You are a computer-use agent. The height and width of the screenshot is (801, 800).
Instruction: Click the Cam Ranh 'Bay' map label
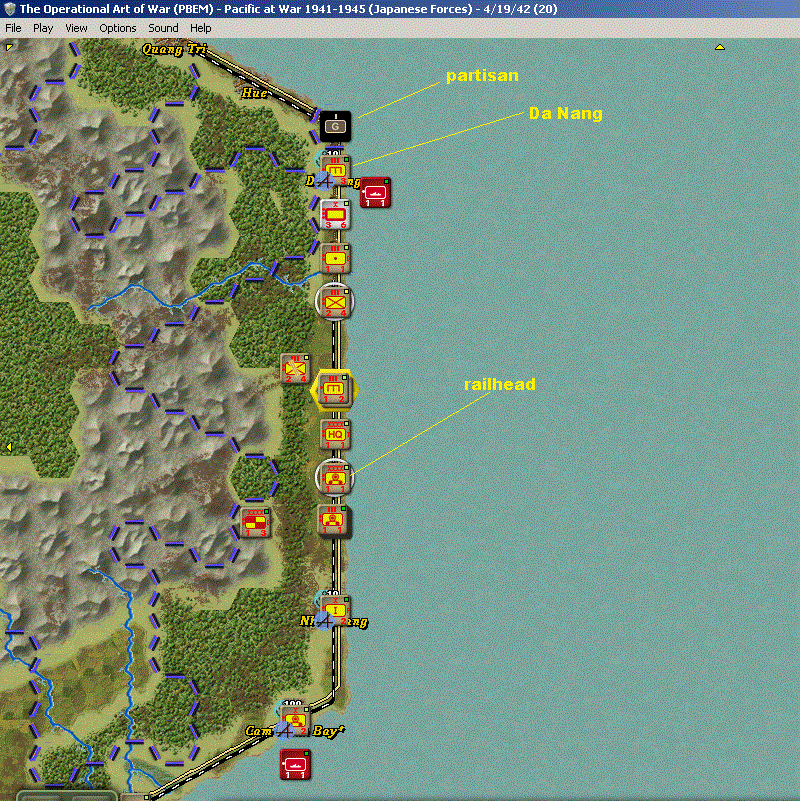[327, 731]
